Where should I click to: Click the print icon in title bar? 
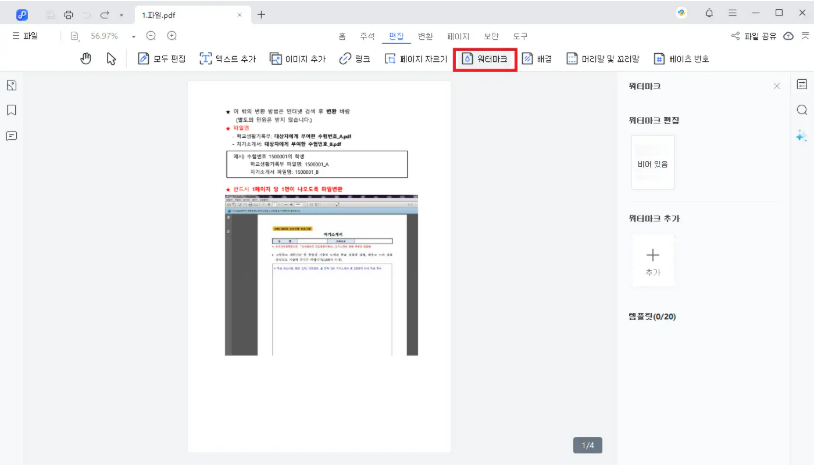tap(69, 15)
